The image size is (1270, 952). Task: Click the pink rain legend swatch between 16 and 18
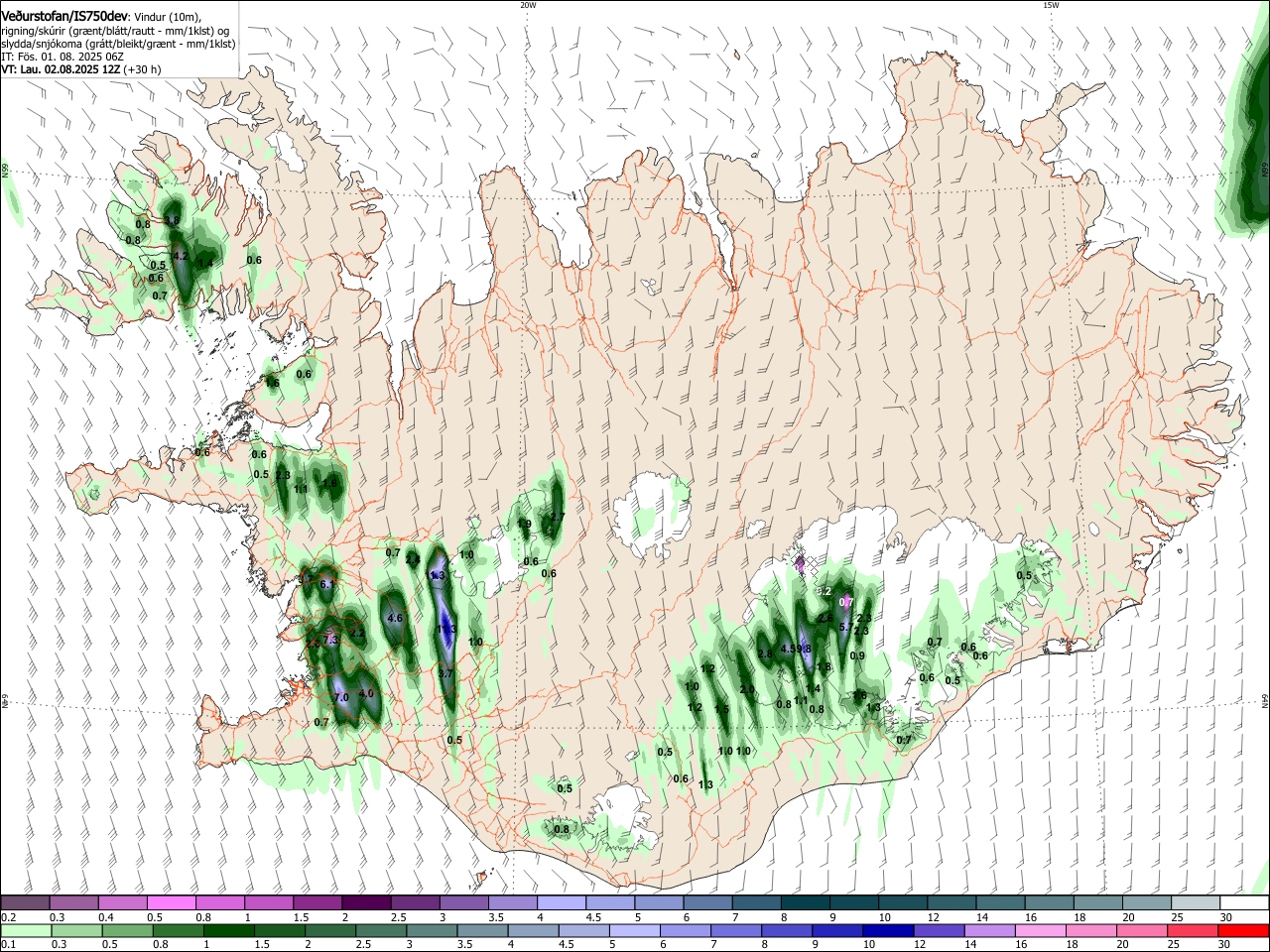pos(1039,930)
